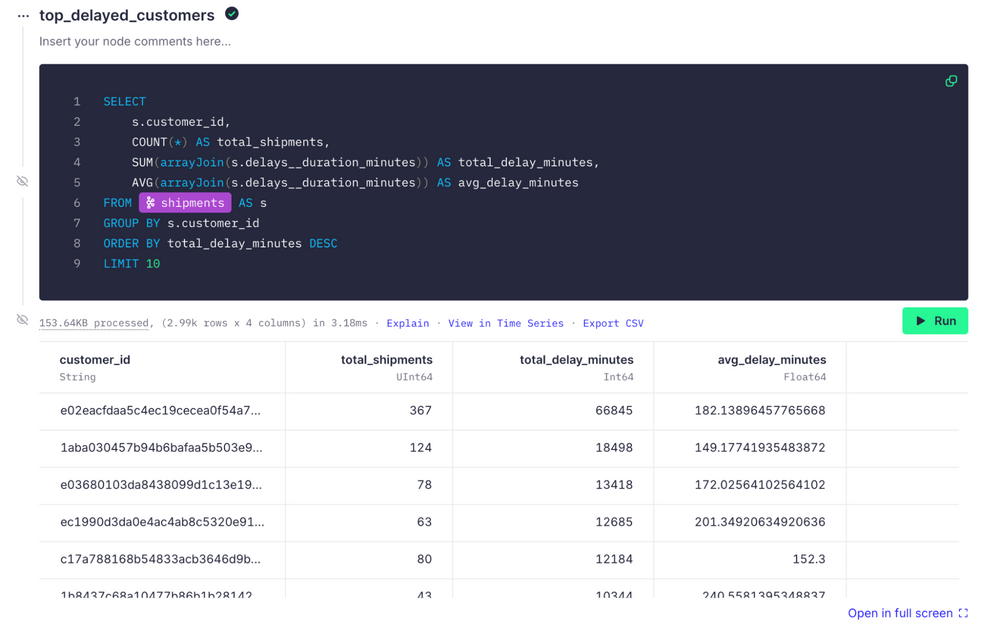Export the results as CSV
This screenshot has width=1000, height=642.
click(x=613, y=323)
